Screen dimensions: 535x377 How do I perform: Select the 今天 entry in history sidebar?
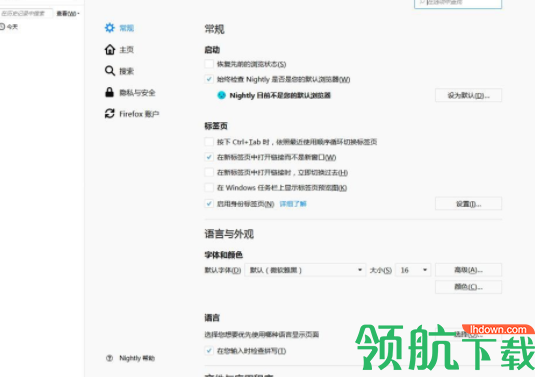[9, 27]
